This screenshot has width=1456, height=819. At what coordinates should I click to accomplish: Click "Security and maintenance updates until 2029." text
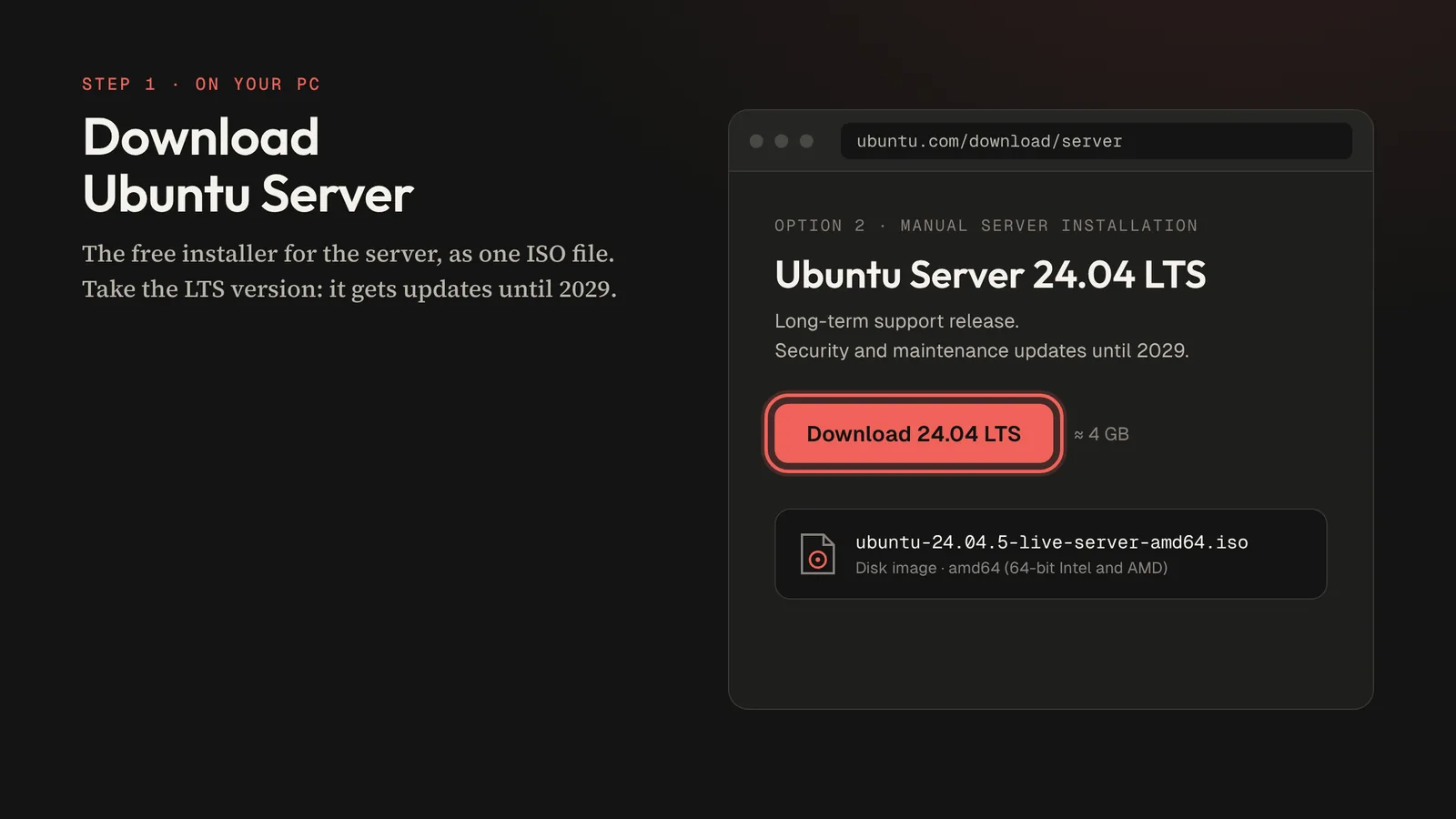981,350
